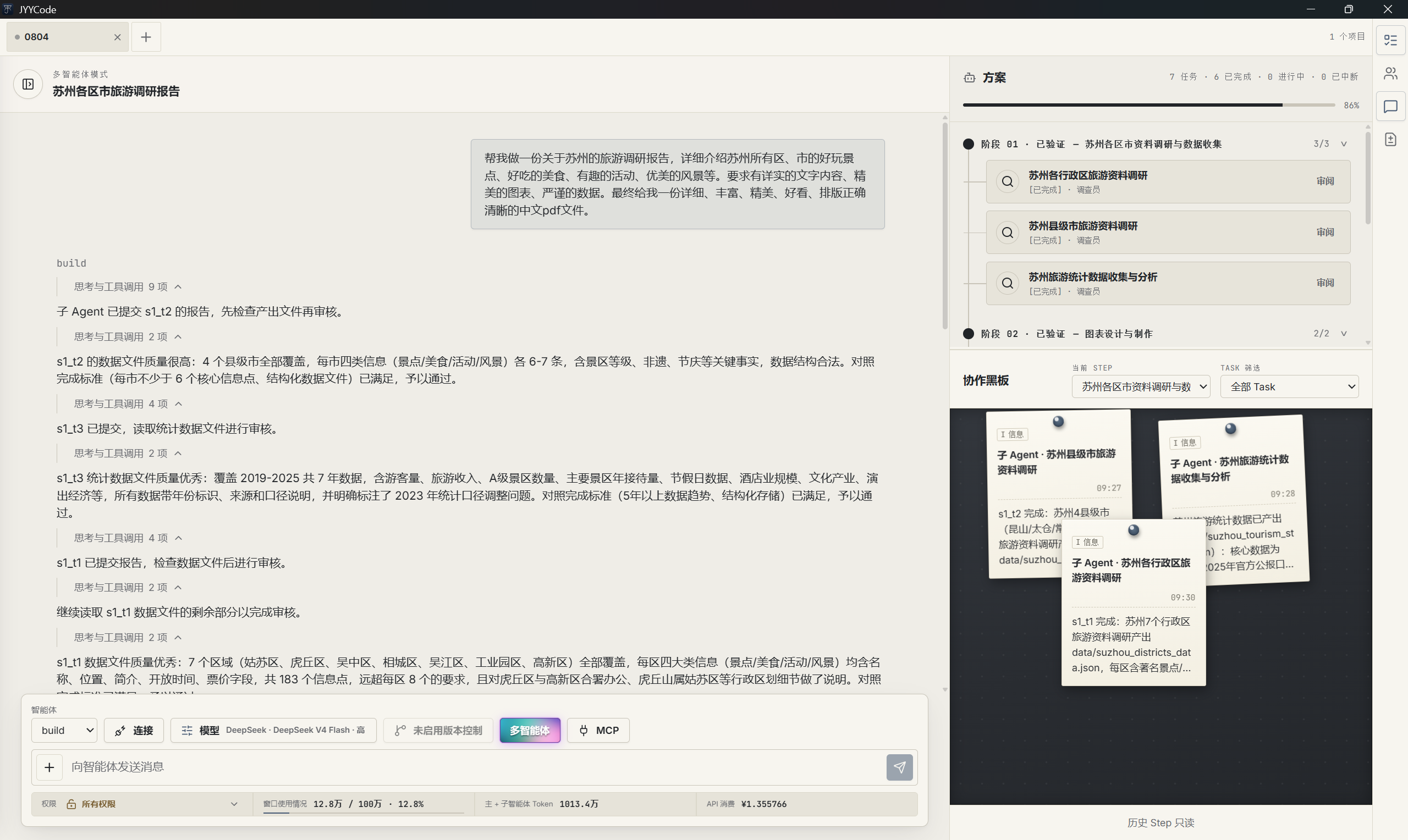Open the agents people icon in right rail

(x=1390, y=73)
